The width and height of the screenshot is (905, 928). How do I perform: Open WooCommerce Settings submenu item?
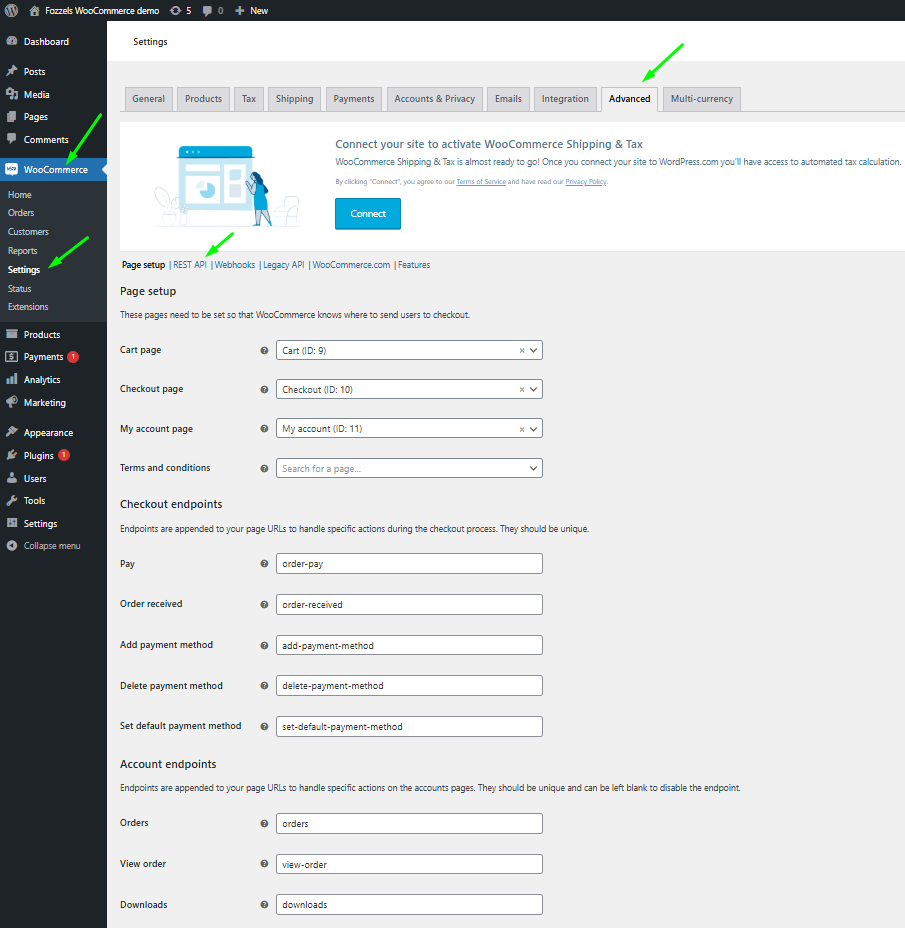(24, 270)
